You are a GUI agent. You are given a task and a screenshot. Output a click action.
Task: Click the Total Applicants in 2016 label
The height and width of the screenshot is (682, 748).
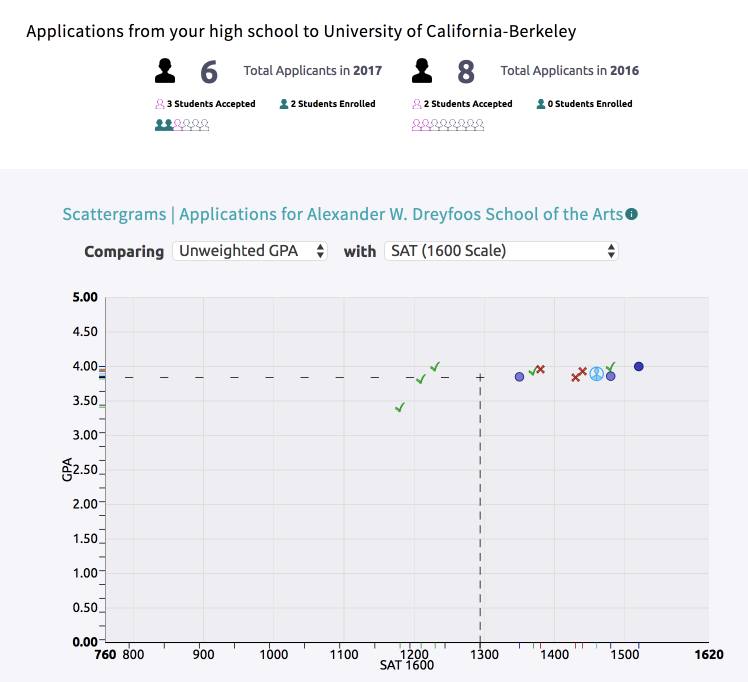point(570,71)
